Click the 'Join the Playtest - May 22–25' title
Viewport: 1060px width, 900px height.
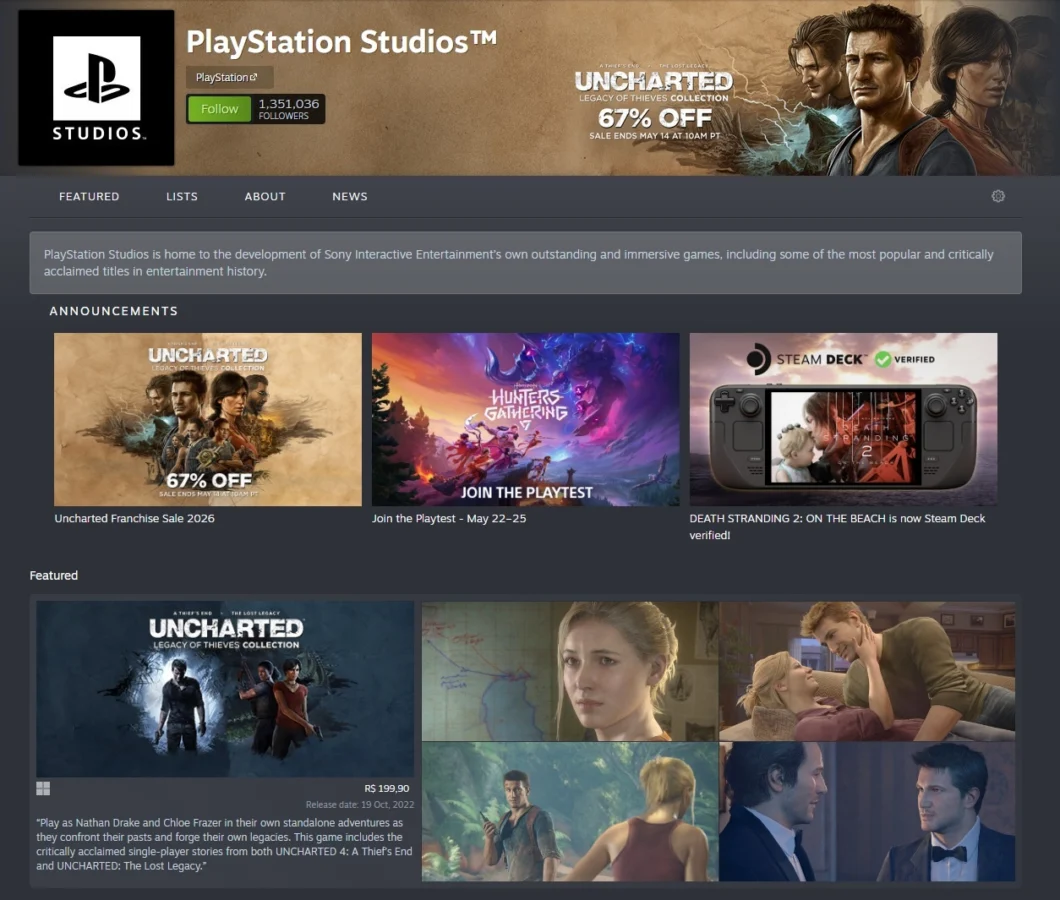449,519
